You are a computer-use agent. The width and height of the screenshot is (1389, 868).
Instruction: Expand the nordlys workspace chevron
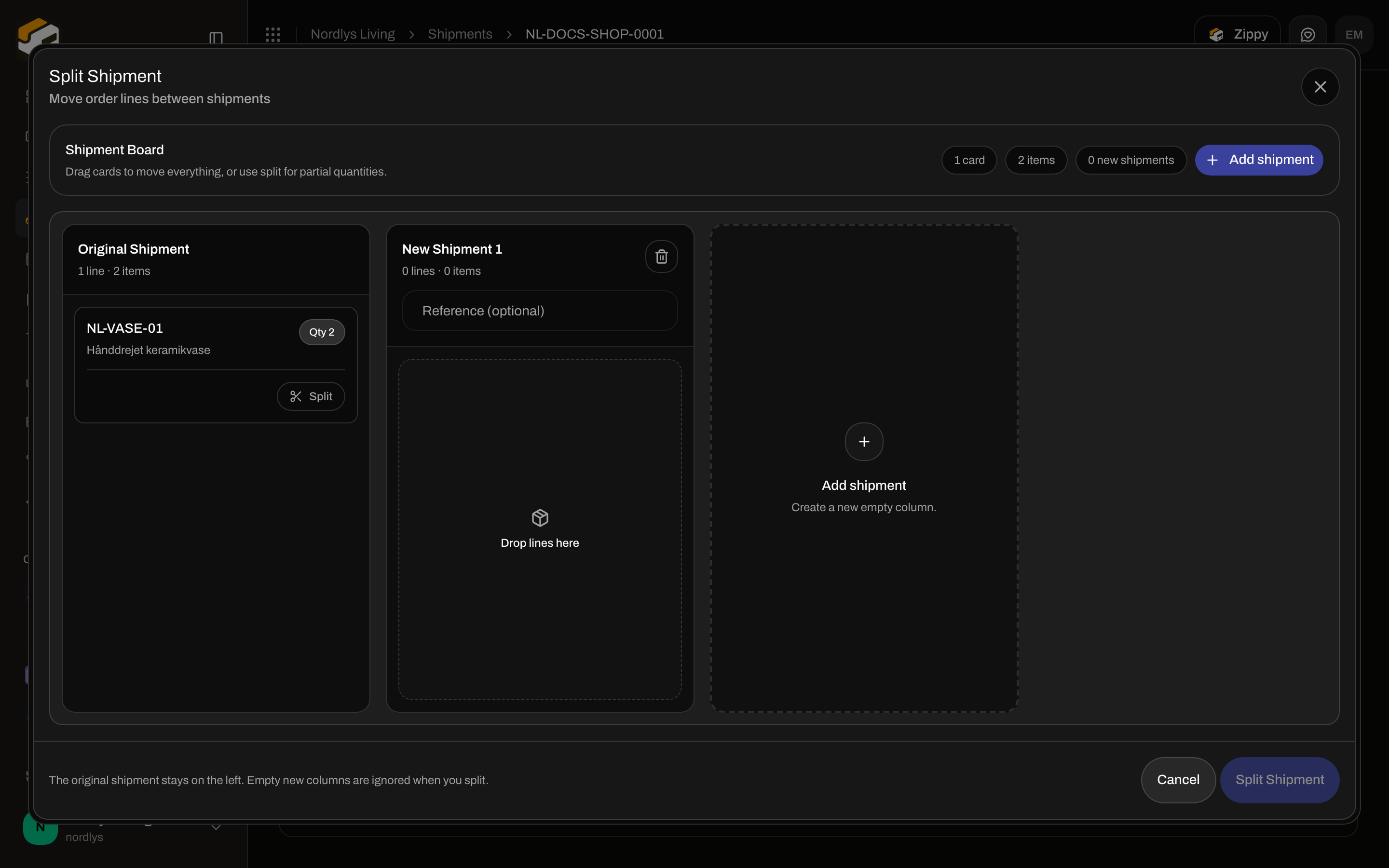tap(216, 827)
